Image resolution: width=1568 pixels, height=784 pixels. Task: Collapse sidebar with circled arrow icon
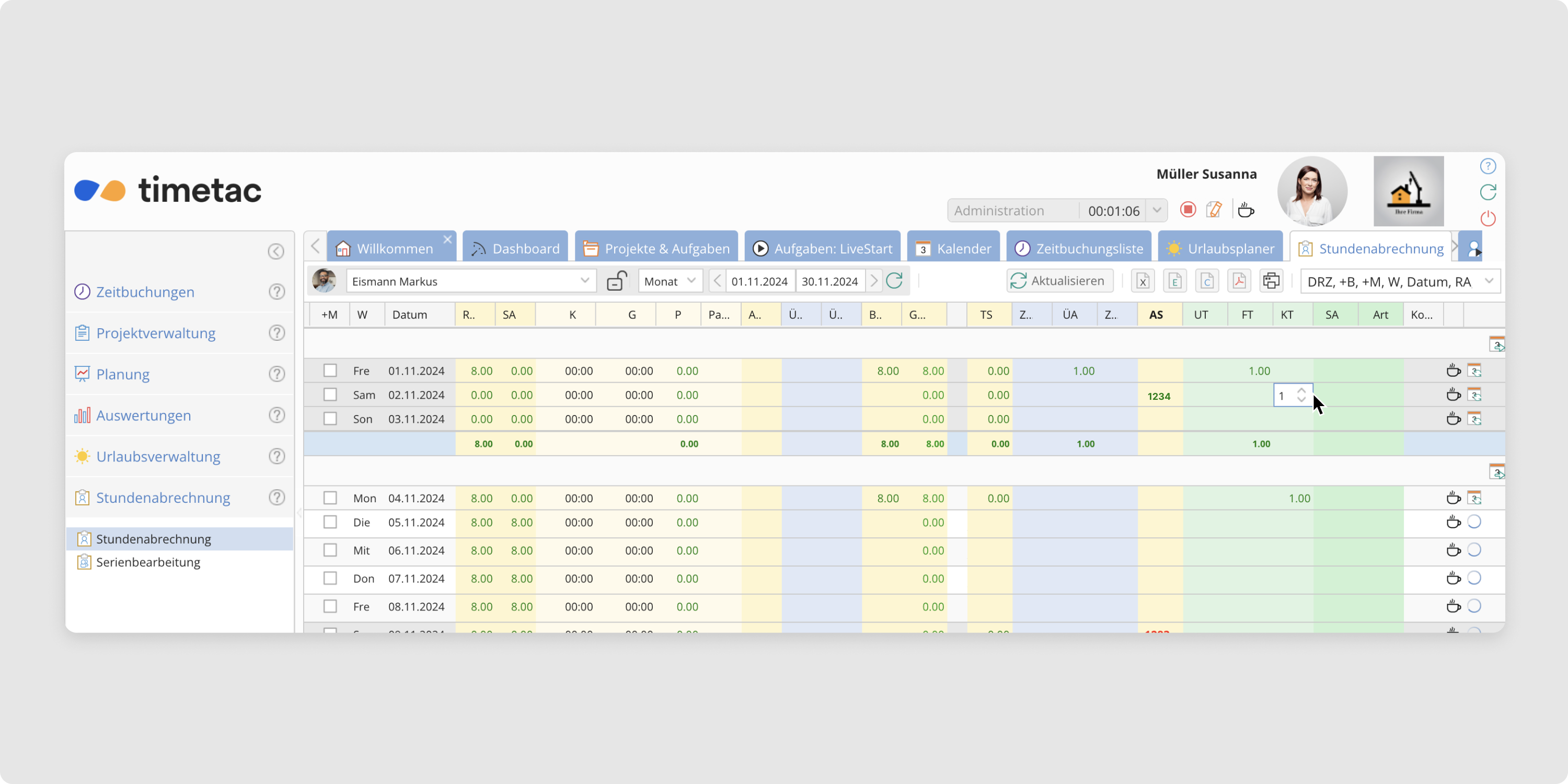click(x=276, y=251)
